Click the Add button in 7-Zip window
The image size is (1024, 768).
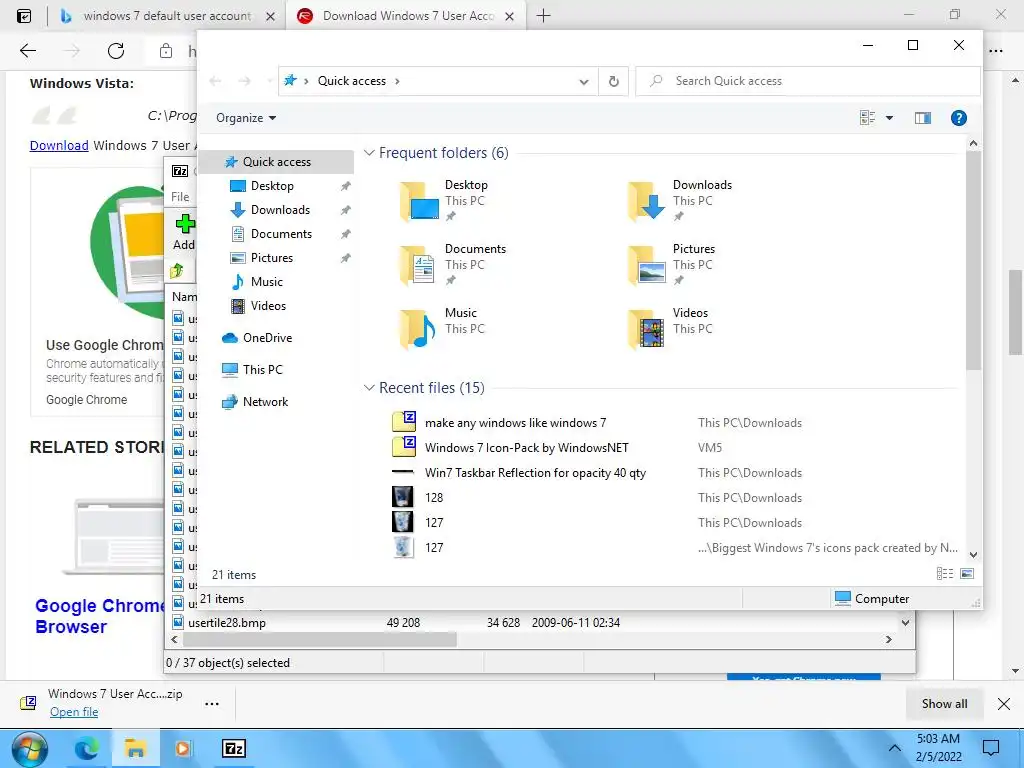point(184,232)
